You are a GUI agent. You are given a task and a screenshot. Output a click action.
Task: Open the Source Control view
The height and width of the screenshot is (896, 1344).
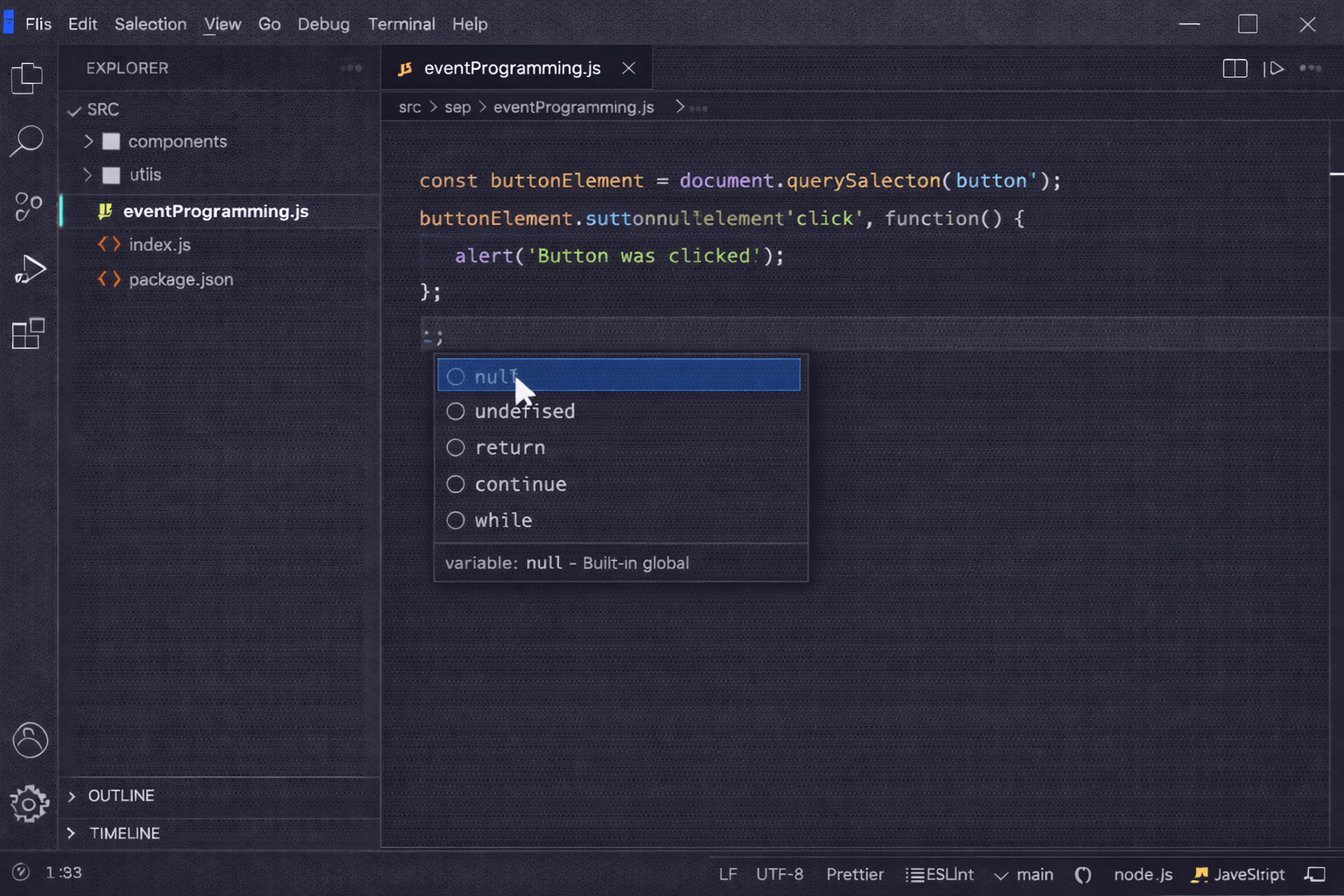point(27,206)
